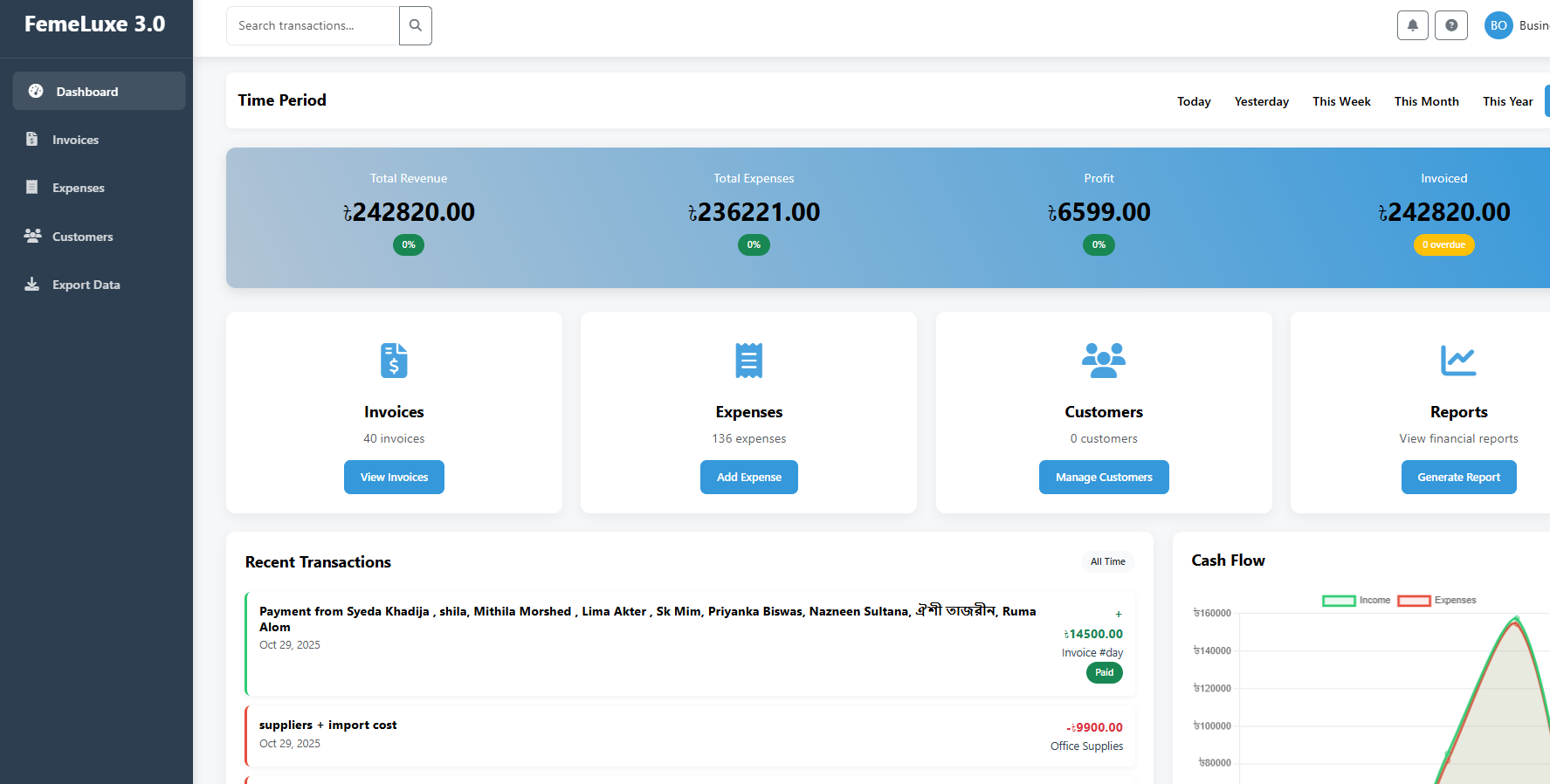Click the help question mark icon
Viewport: 1550px width, 784px height.
coord(1450,25)
